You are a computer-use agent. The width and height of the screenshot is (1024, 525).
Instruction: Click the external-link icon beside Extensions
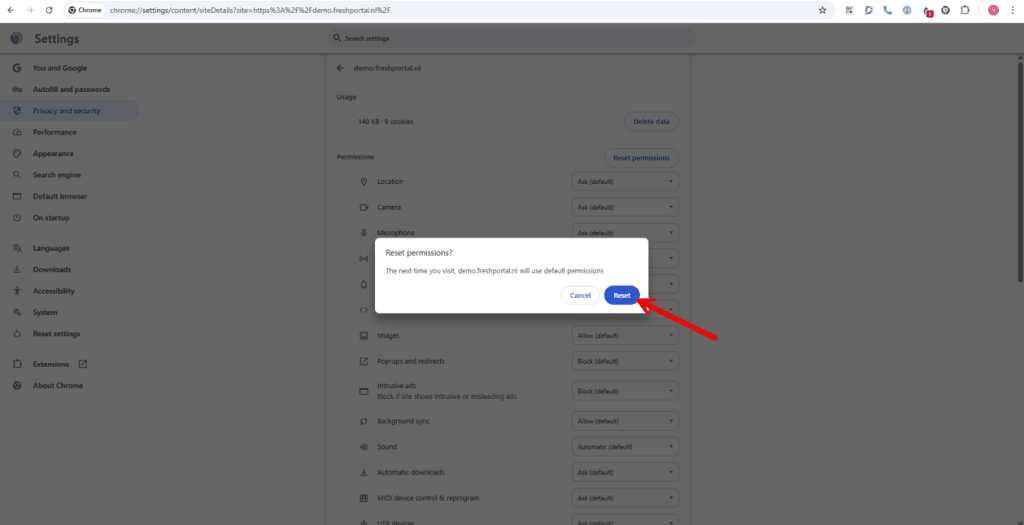click(x=83, y=364)
